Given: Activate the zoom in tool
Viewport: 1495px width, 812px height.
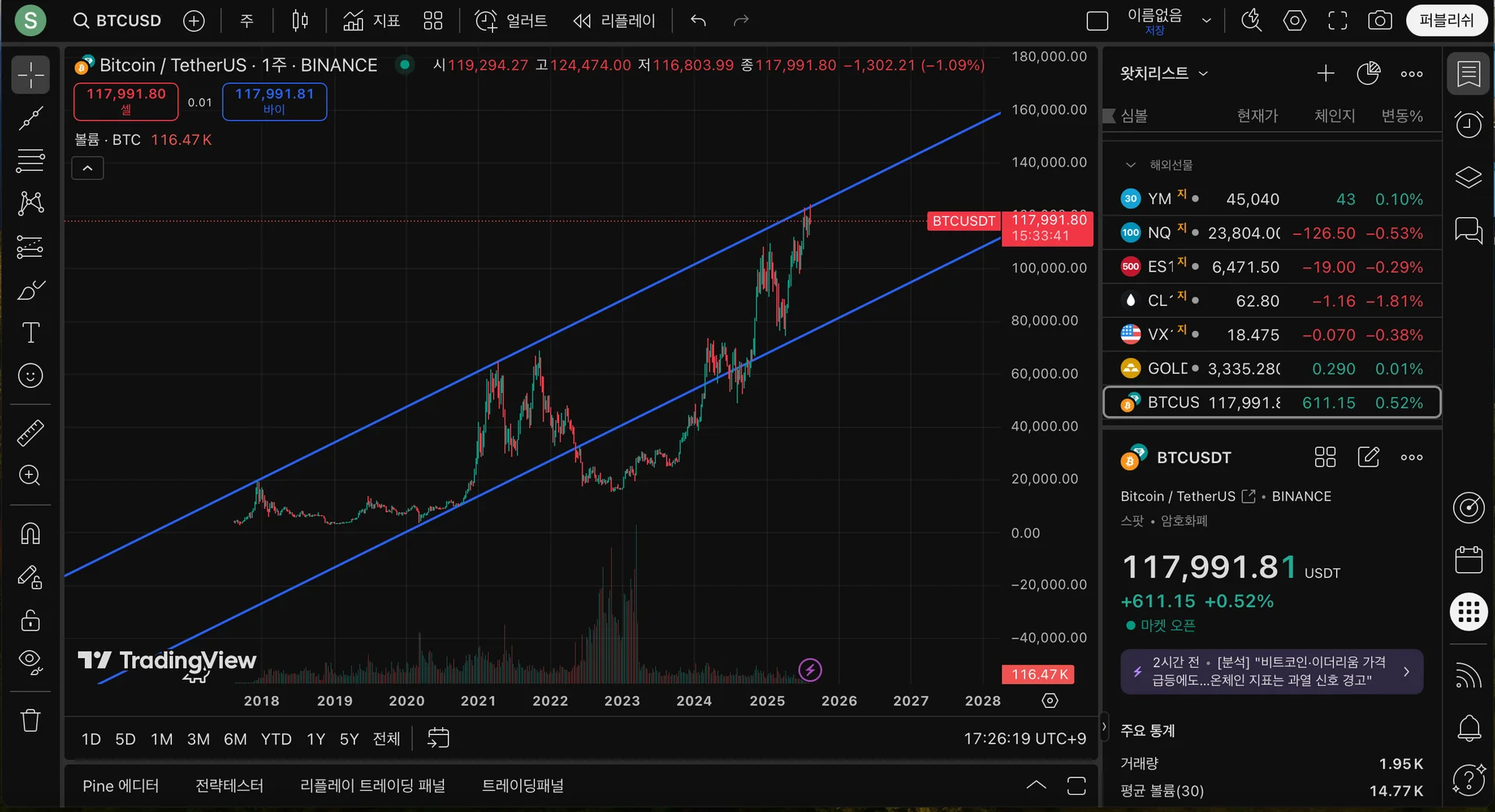Looking at the screenshot, I should click(x=30, y=476).
